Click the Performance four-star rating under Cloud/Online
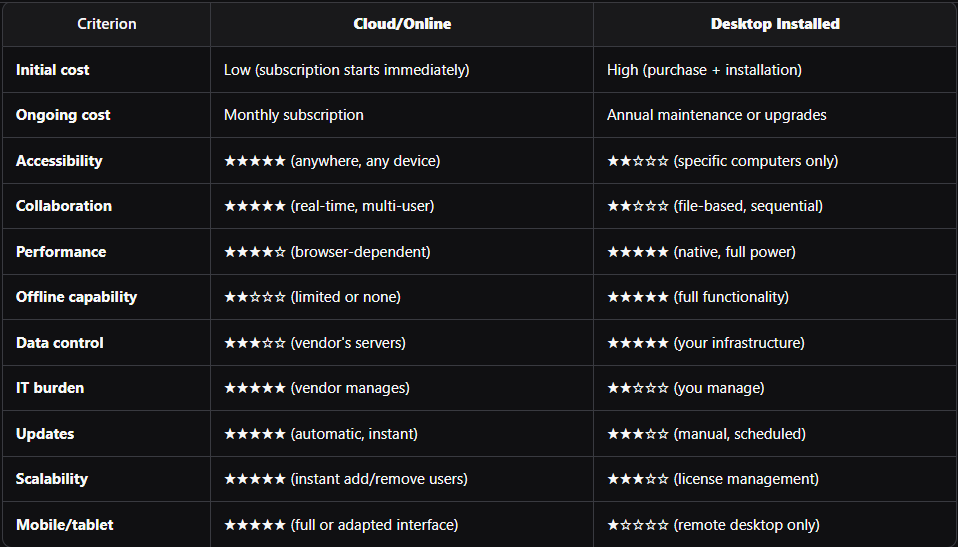The image size is (958, 547). [255, 252]
